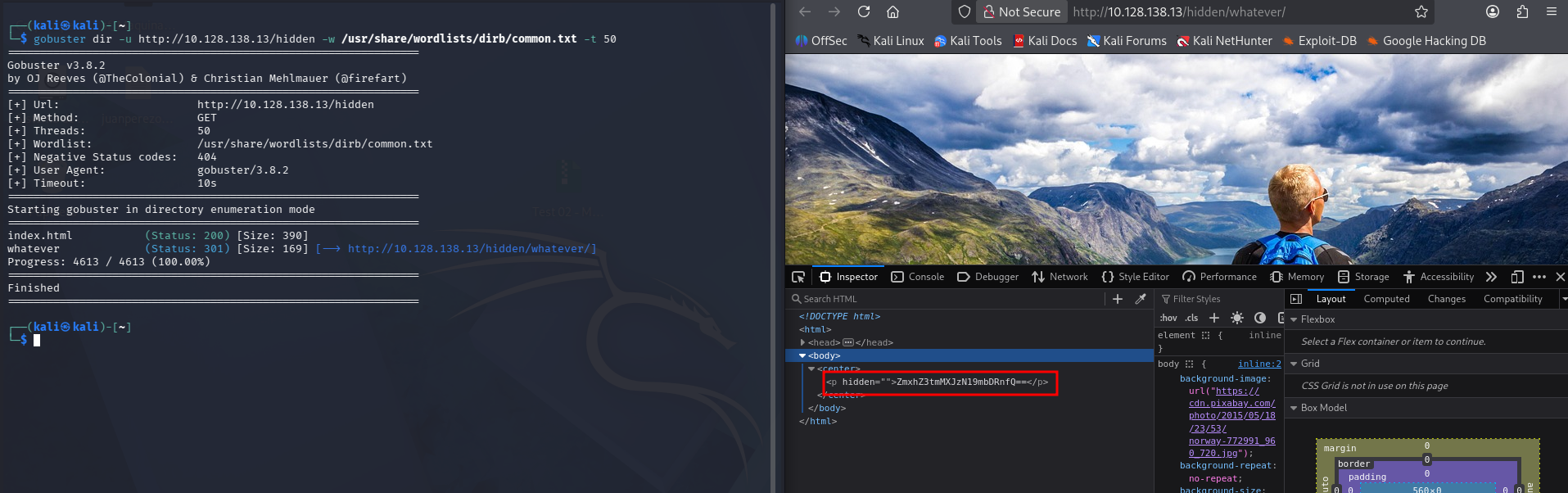Go to the browser home page

pyautogui.click(x=892, y=11)
